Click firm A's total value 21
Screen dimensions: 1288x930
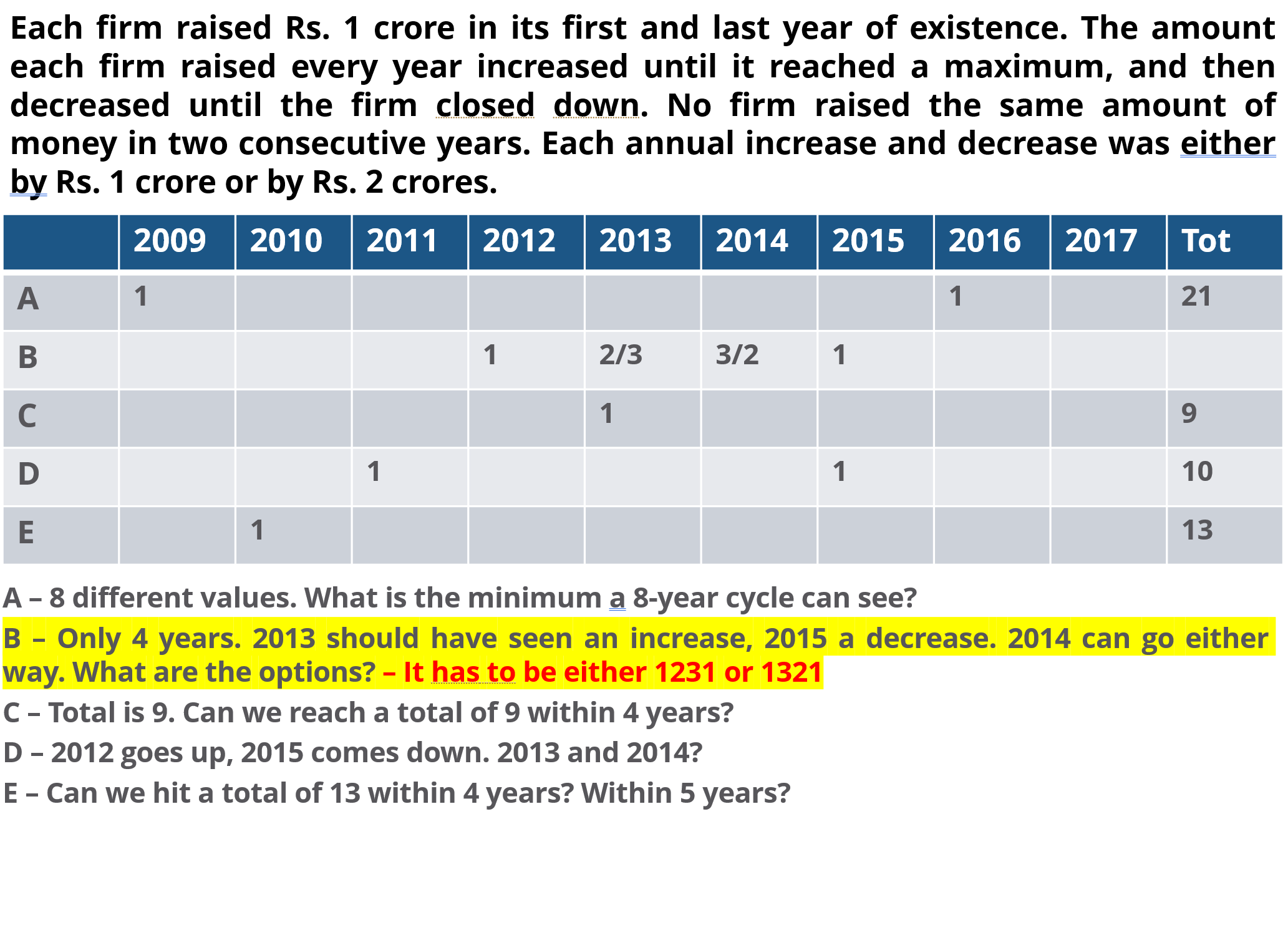click(1225, 303)
